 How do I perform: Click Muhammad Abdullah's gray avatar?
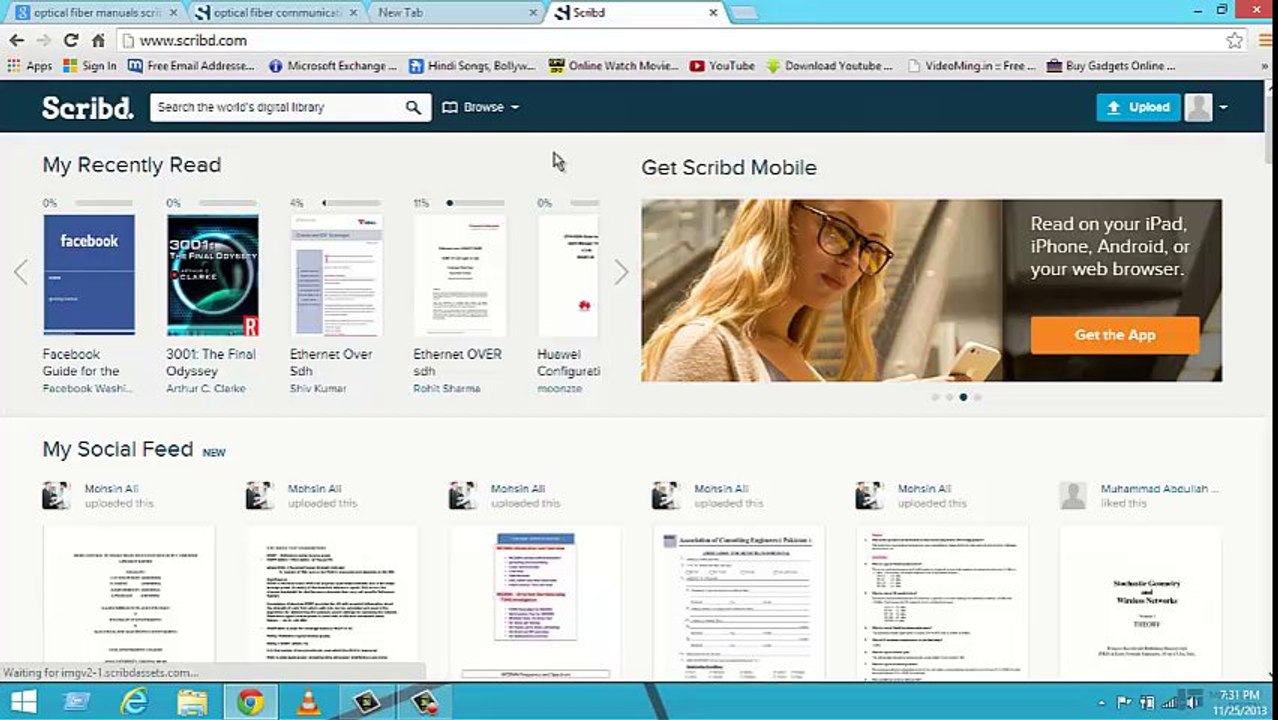coord(1073,496)
